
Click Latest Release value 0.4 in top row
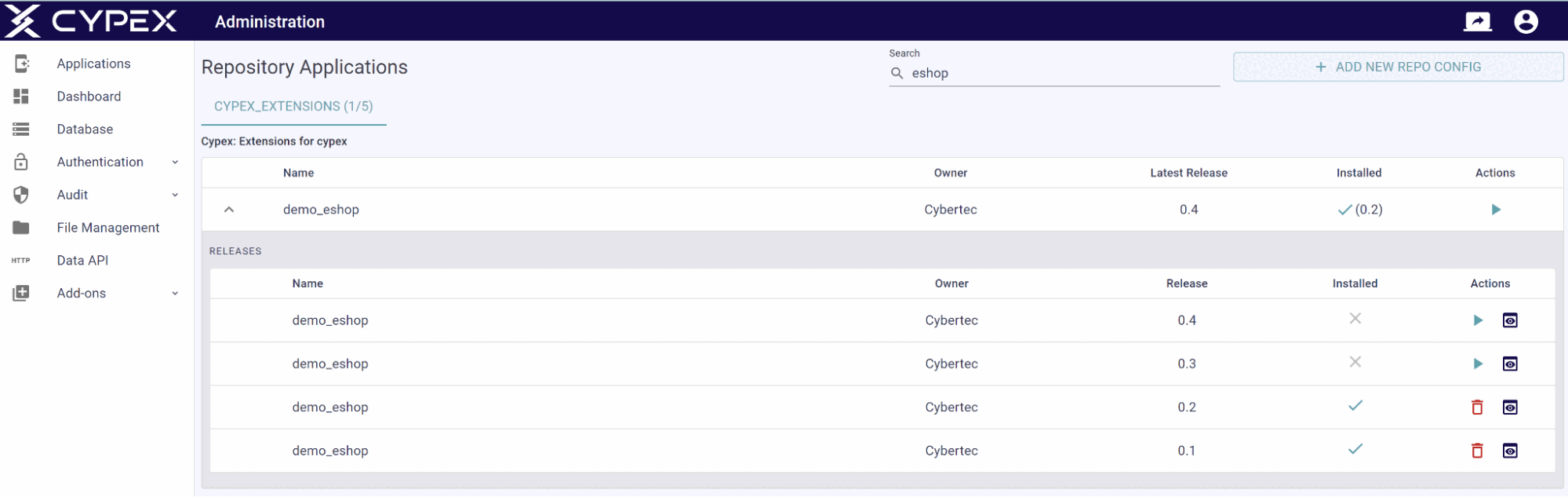(1188, 210)
